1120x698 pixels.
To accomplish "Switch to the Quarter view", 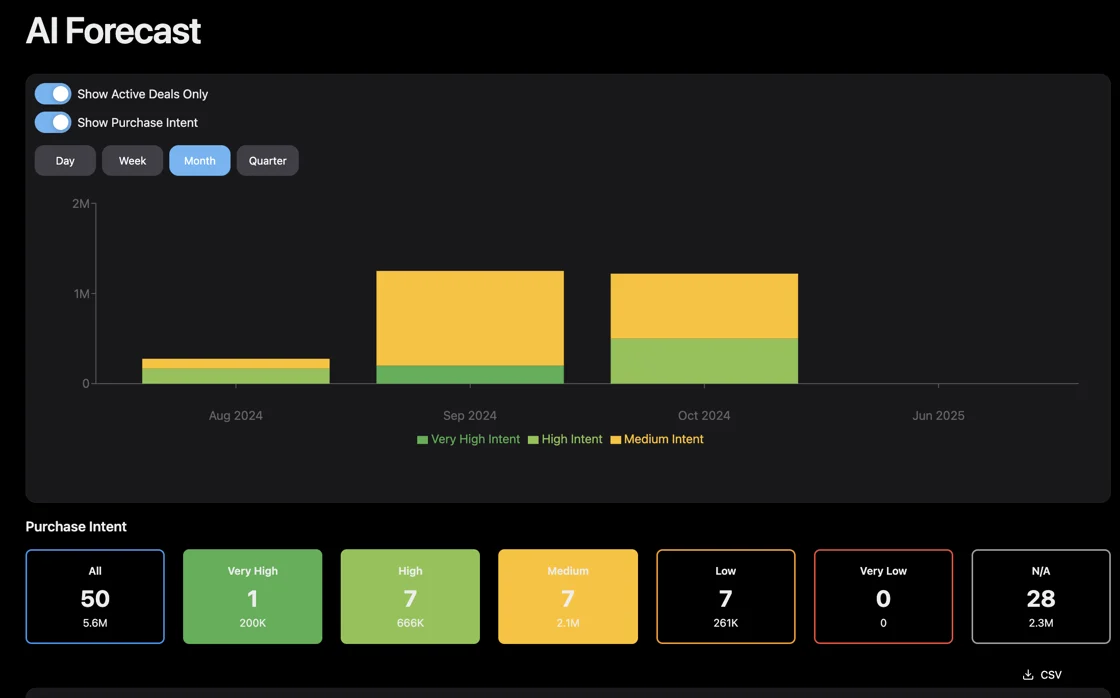I will [x=267, y=160].
